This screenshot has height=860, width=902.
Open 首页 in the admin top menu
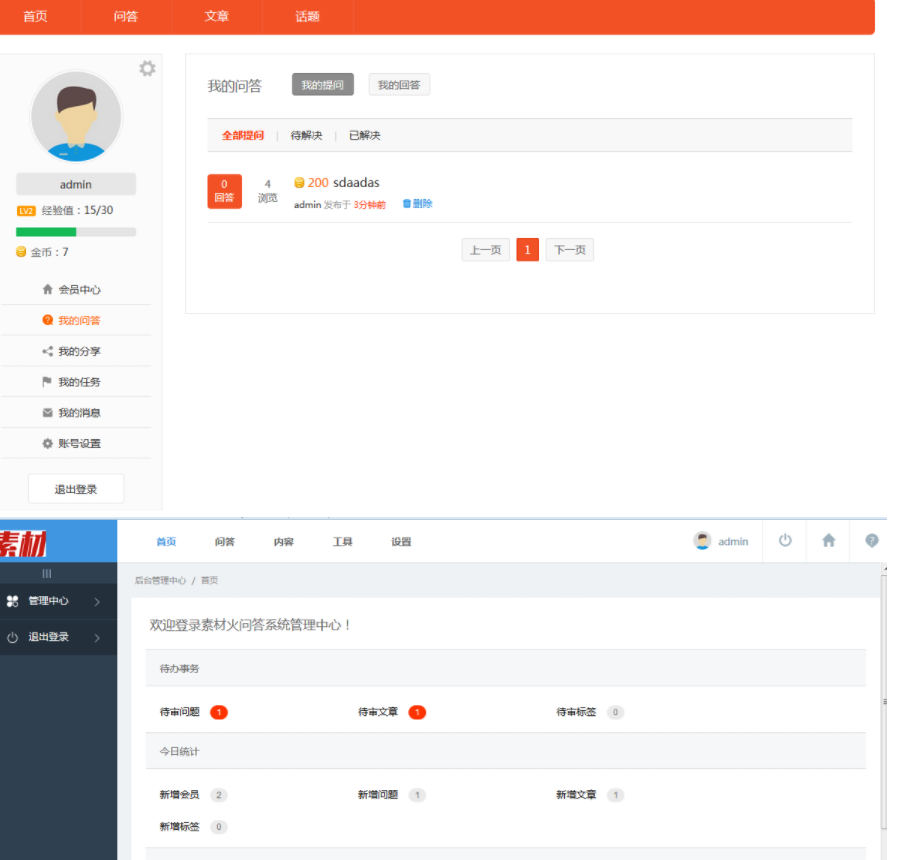click(x=166, y=542)
